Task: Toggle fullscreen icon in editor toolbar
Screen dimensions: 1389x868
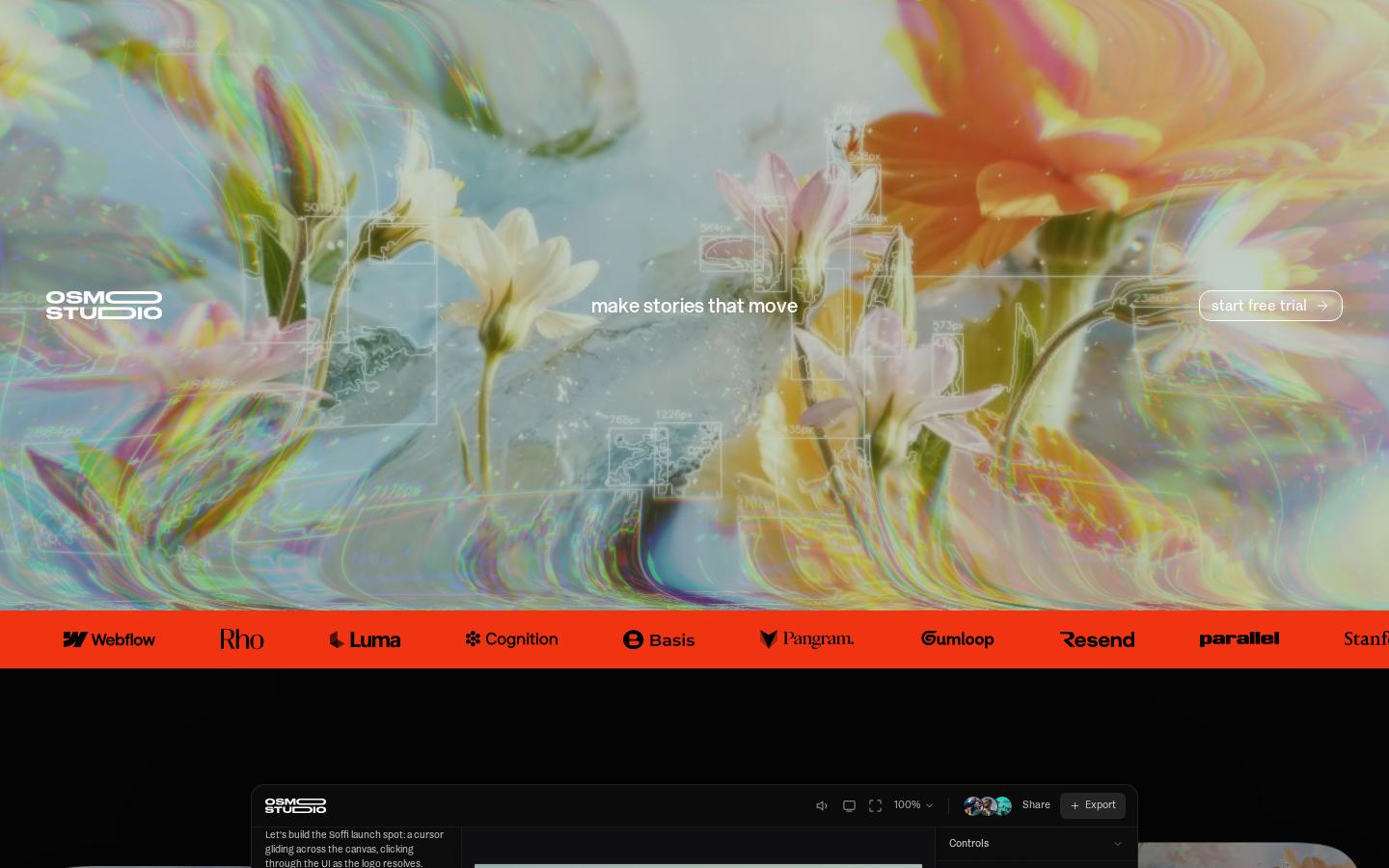Action: [x=875, y=805]
